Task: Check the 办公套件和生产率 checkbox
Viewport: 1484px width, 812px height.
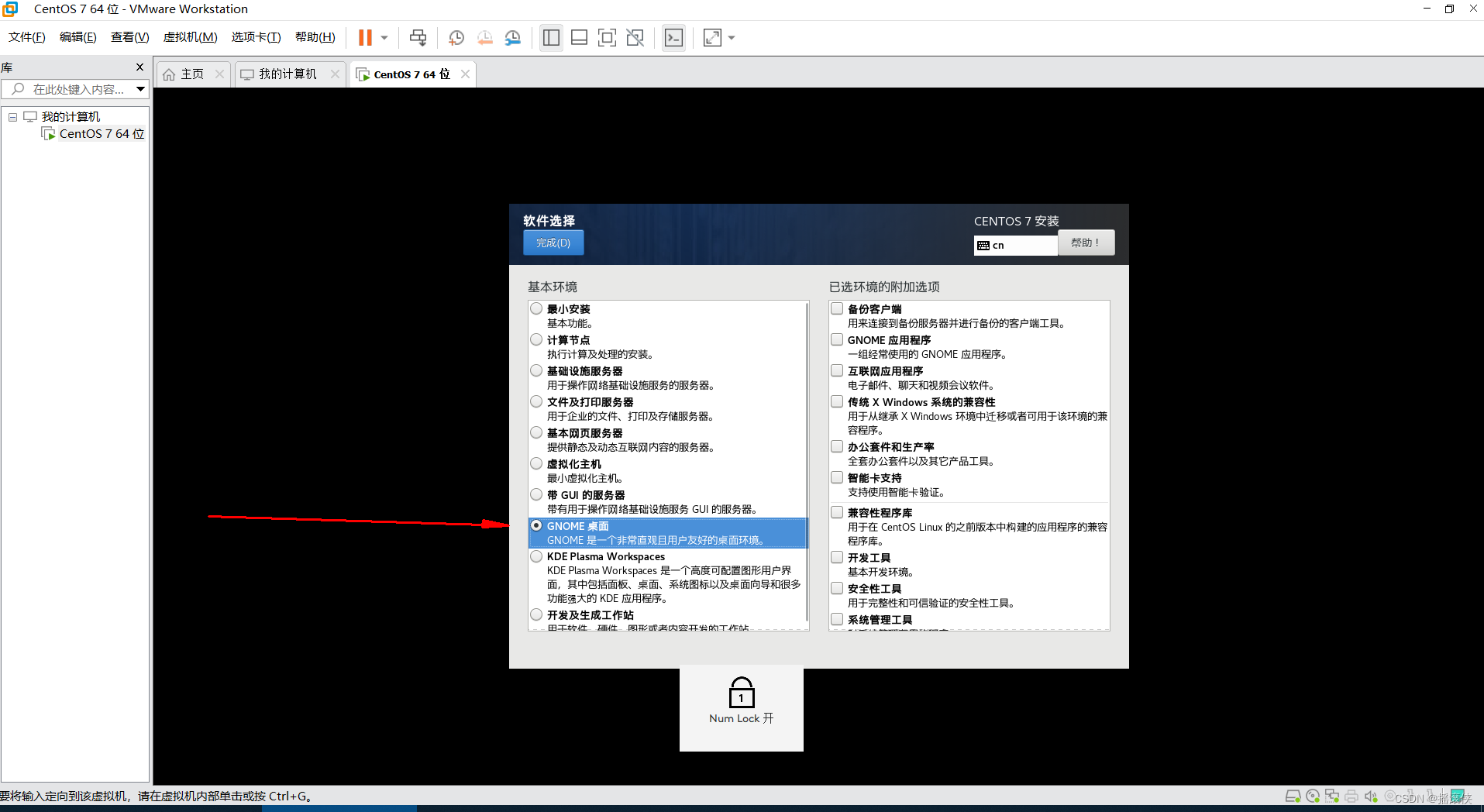Action: (837, 446)
